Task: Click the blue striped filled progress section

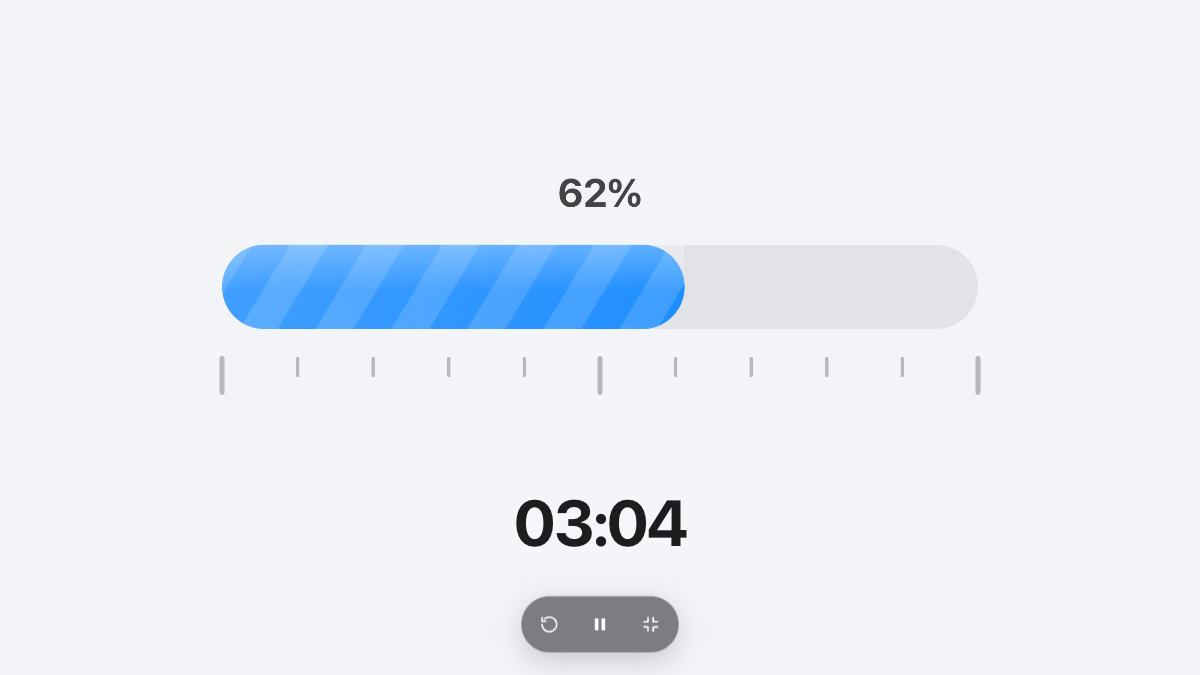Action: click(453, 287)
